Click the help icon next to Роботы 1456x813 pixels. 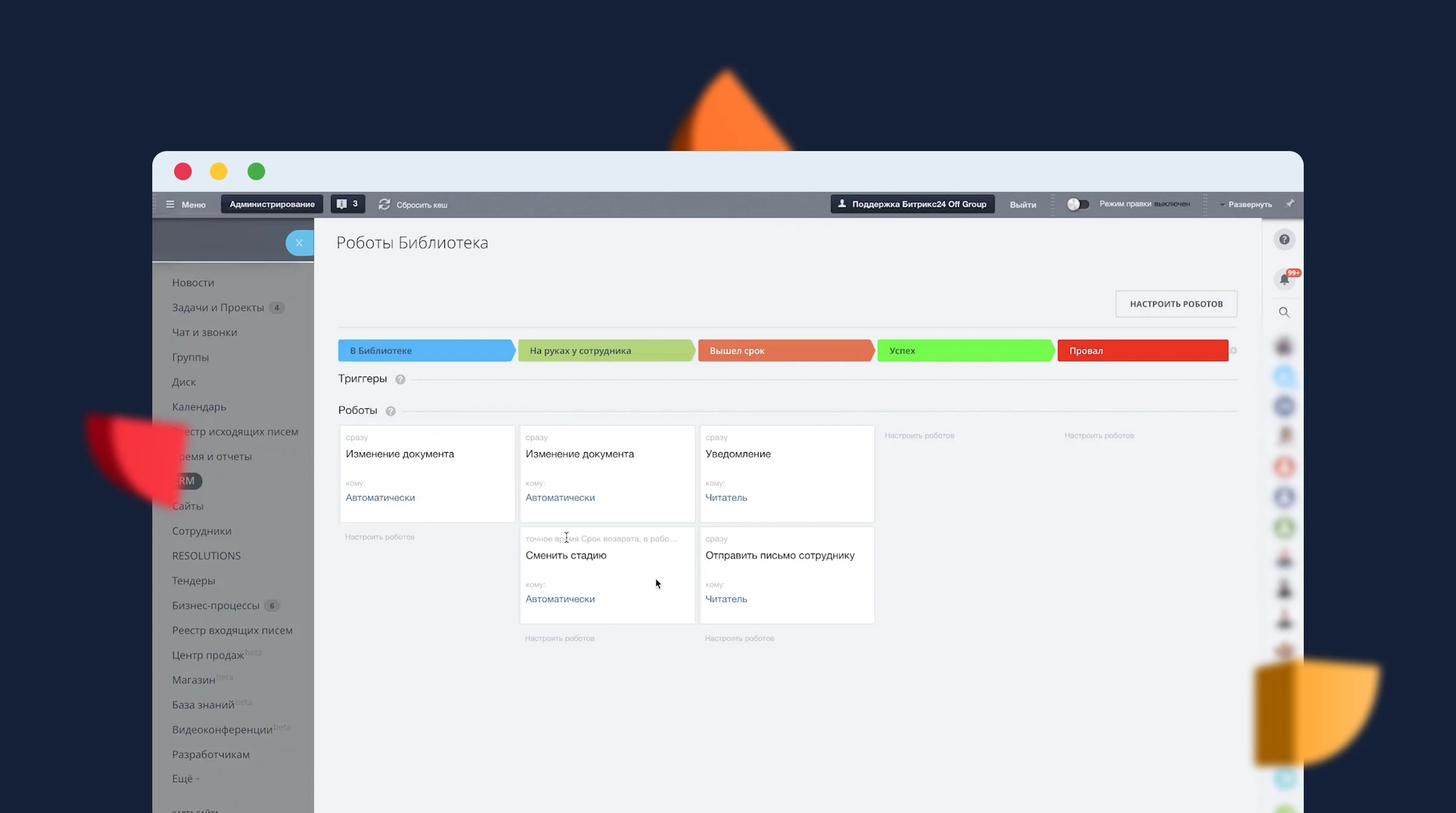pyautogui.click(x=391, y=411)
